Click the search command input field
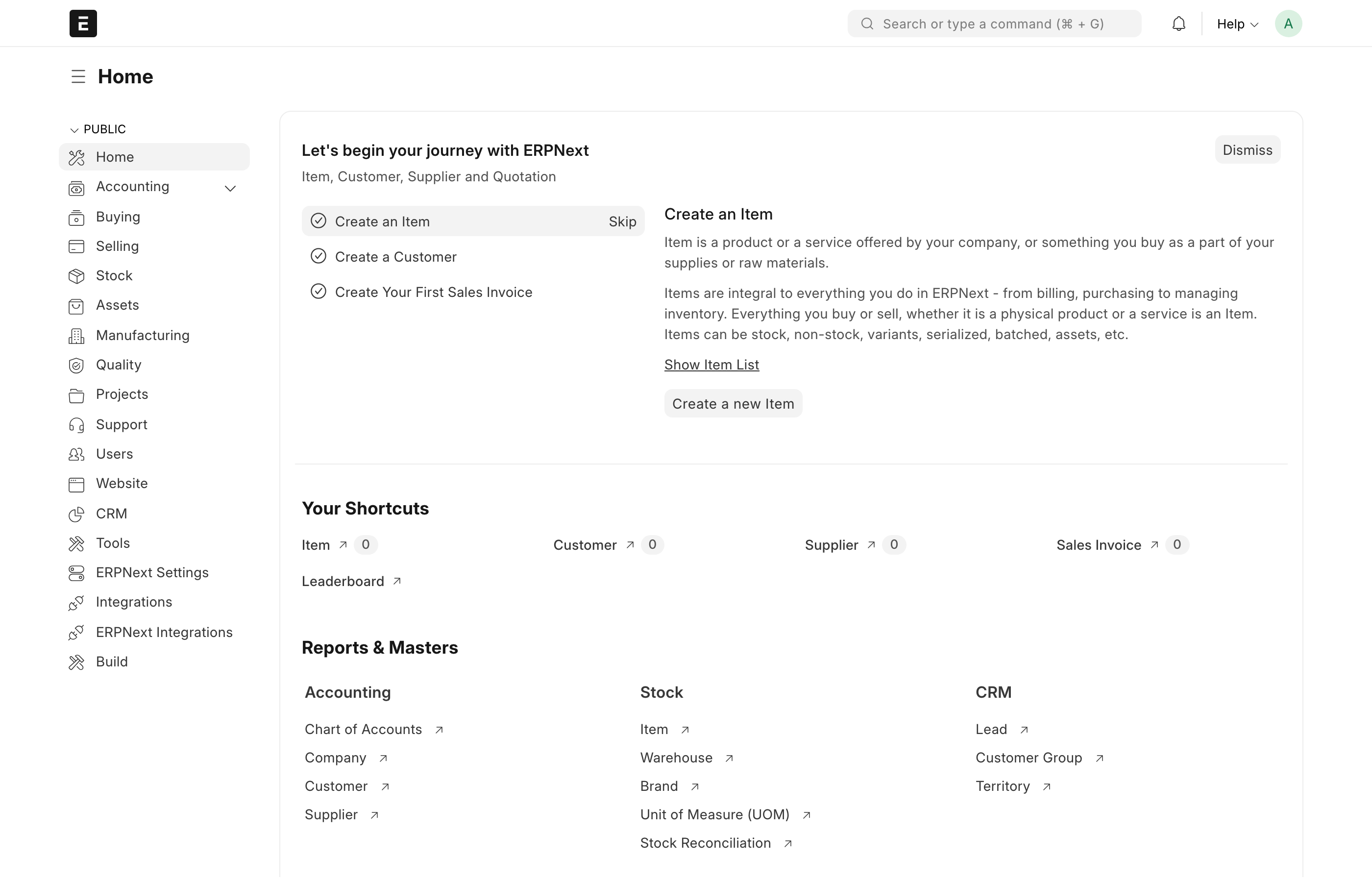 coord(994,24)
